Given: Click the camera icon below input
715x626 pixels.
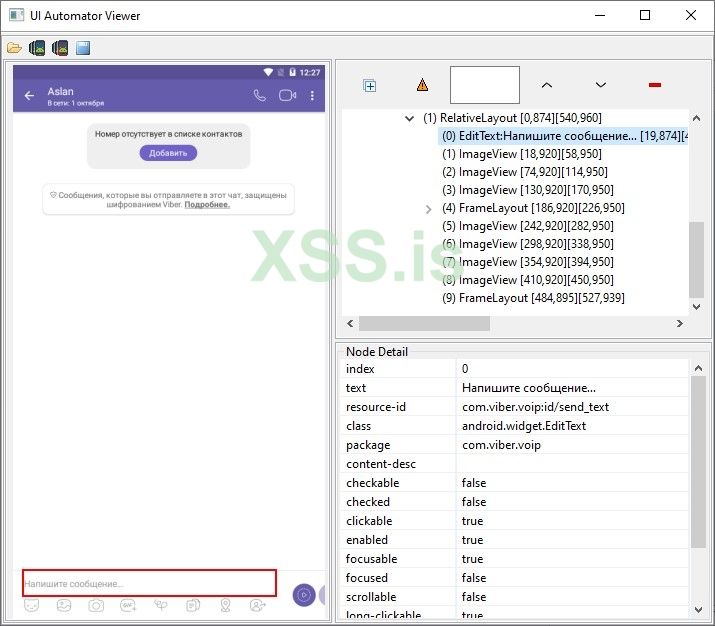Looking at the screenshot, I should [96, 605].
